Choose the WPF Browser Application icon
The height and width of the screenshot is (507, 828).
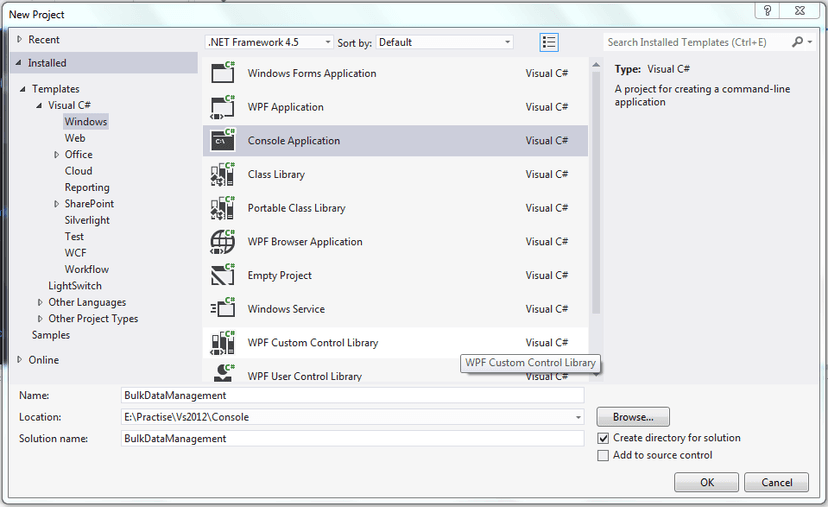pos(223,242)
